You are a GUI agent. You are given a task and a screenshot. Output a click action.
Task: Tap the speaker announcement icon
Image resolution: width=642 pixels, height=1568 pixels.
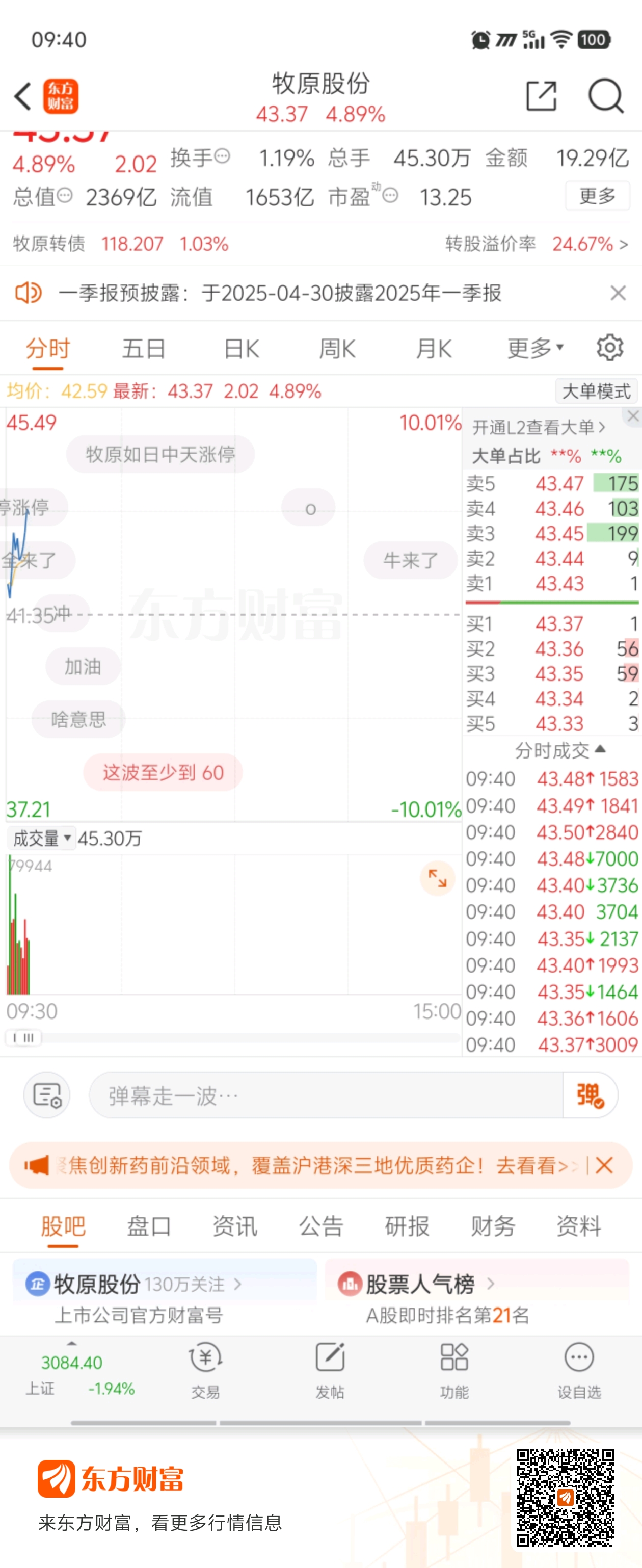click(x=28, y=293)
